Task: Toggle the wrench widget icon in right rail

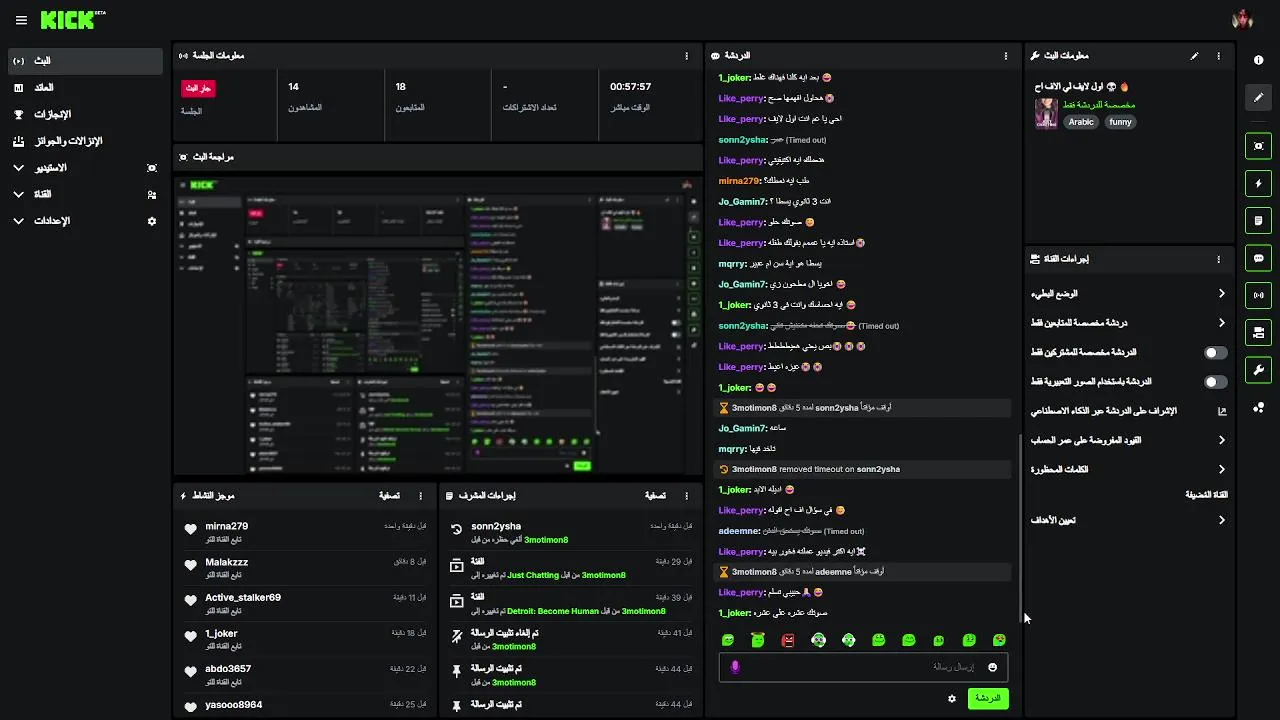Action: tap(1258, 369)
